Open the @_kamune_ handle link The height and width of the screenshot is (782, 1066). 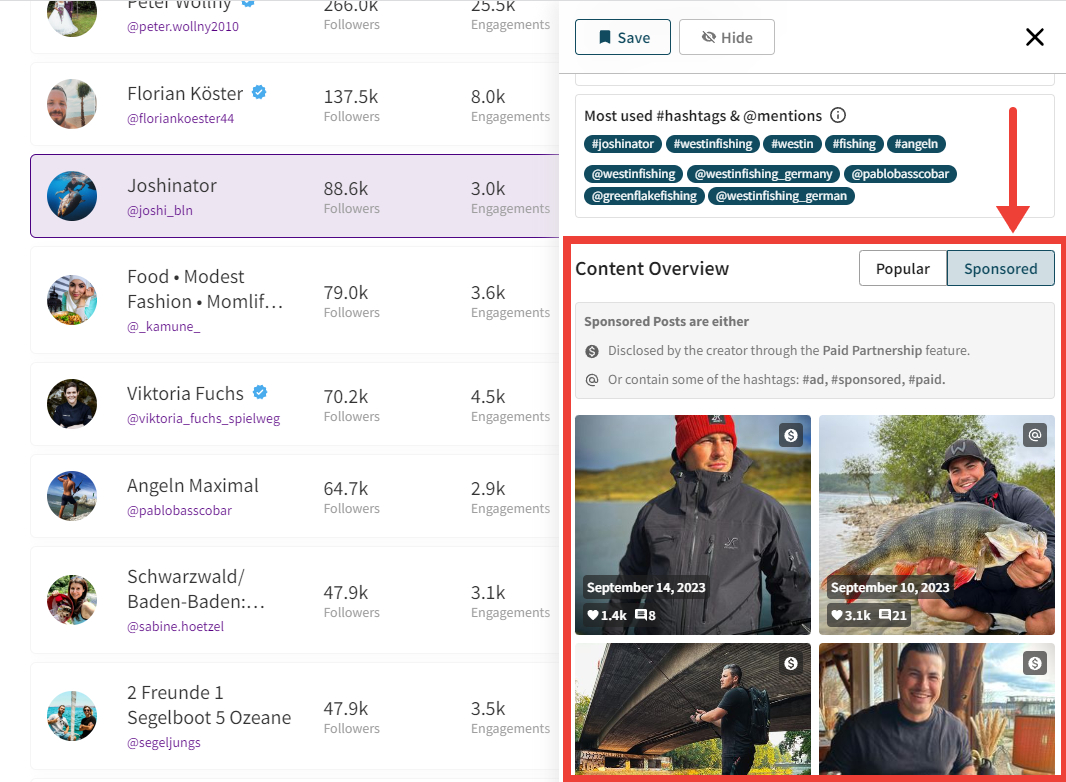[x=164, y=326]
